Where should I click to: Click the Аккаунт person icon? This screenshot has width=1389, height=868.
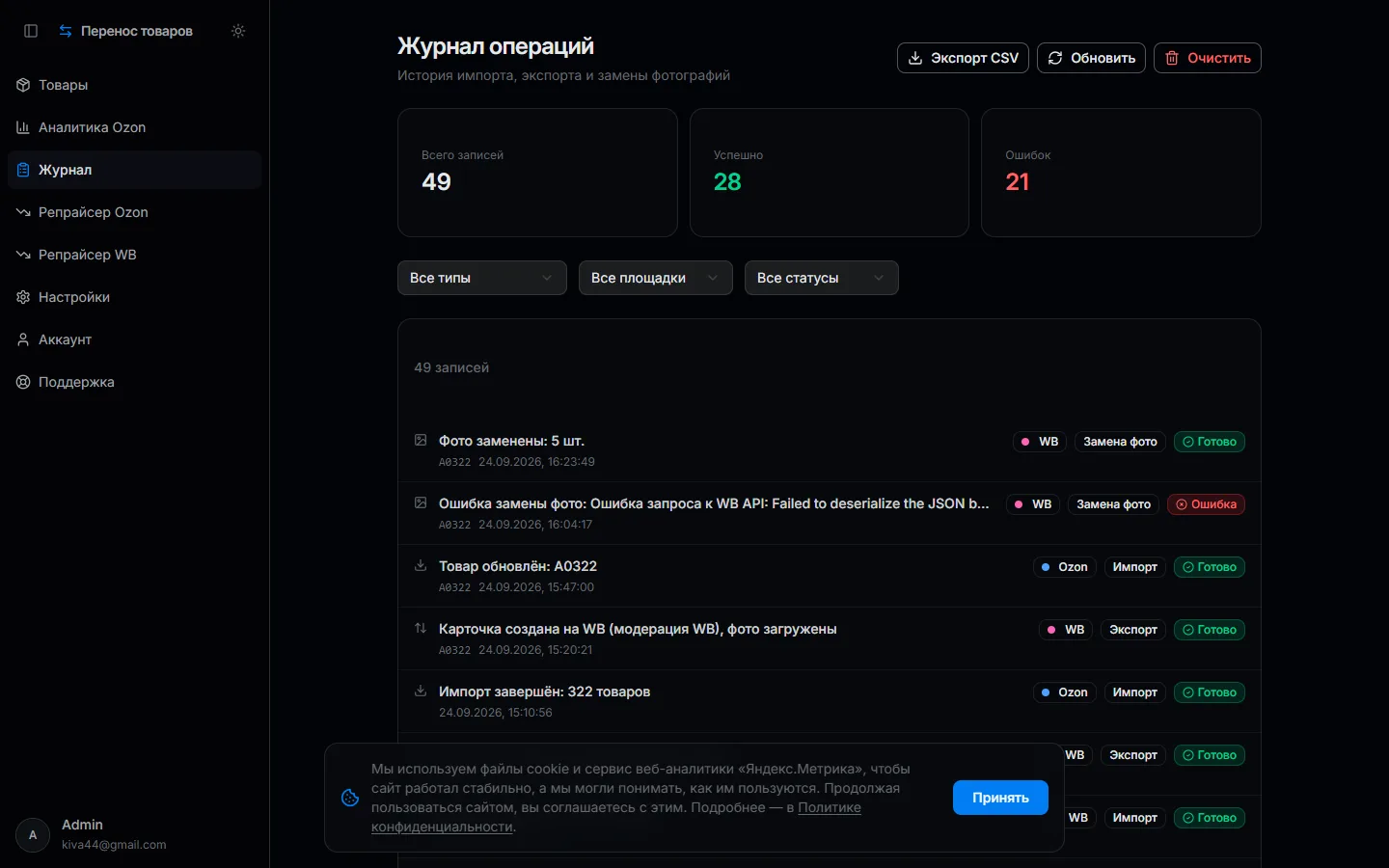pos(23,339)
